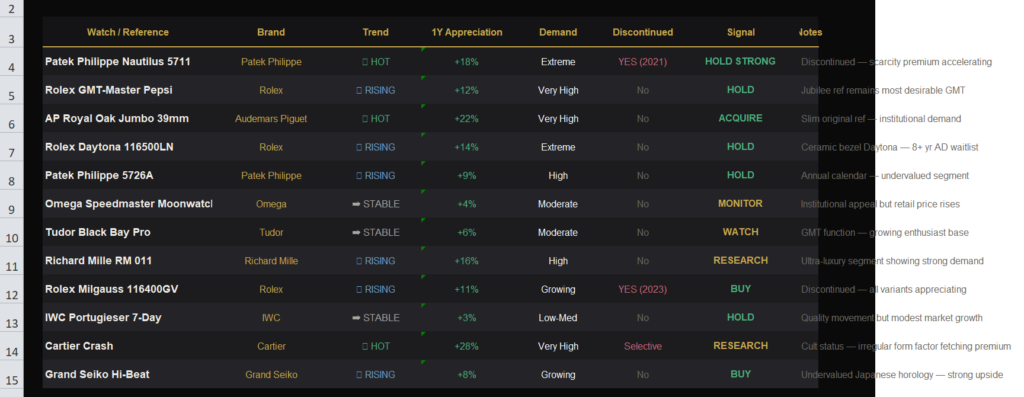The image size is (1024, 397).
Task: Click the +18% appreciation cell
Action: (x=467, y=61)
